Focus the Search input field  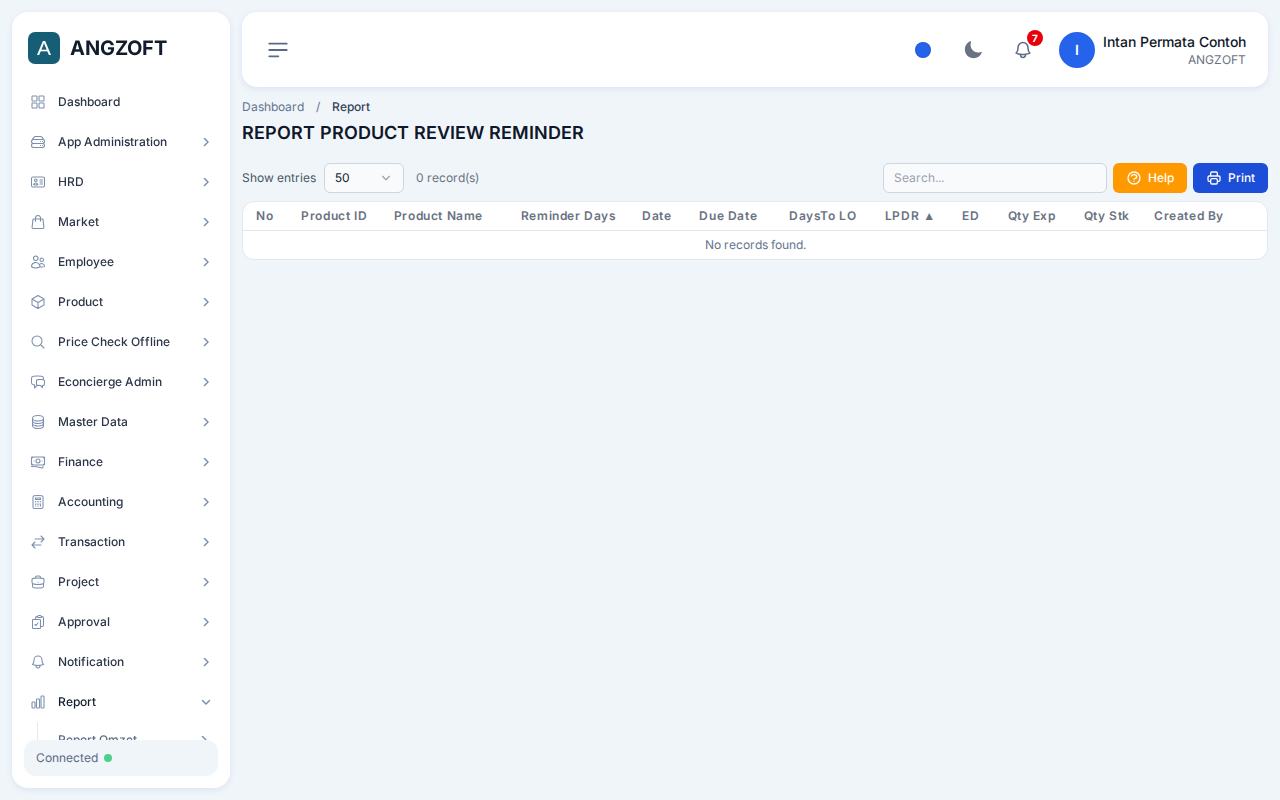[x=995, y=178]
